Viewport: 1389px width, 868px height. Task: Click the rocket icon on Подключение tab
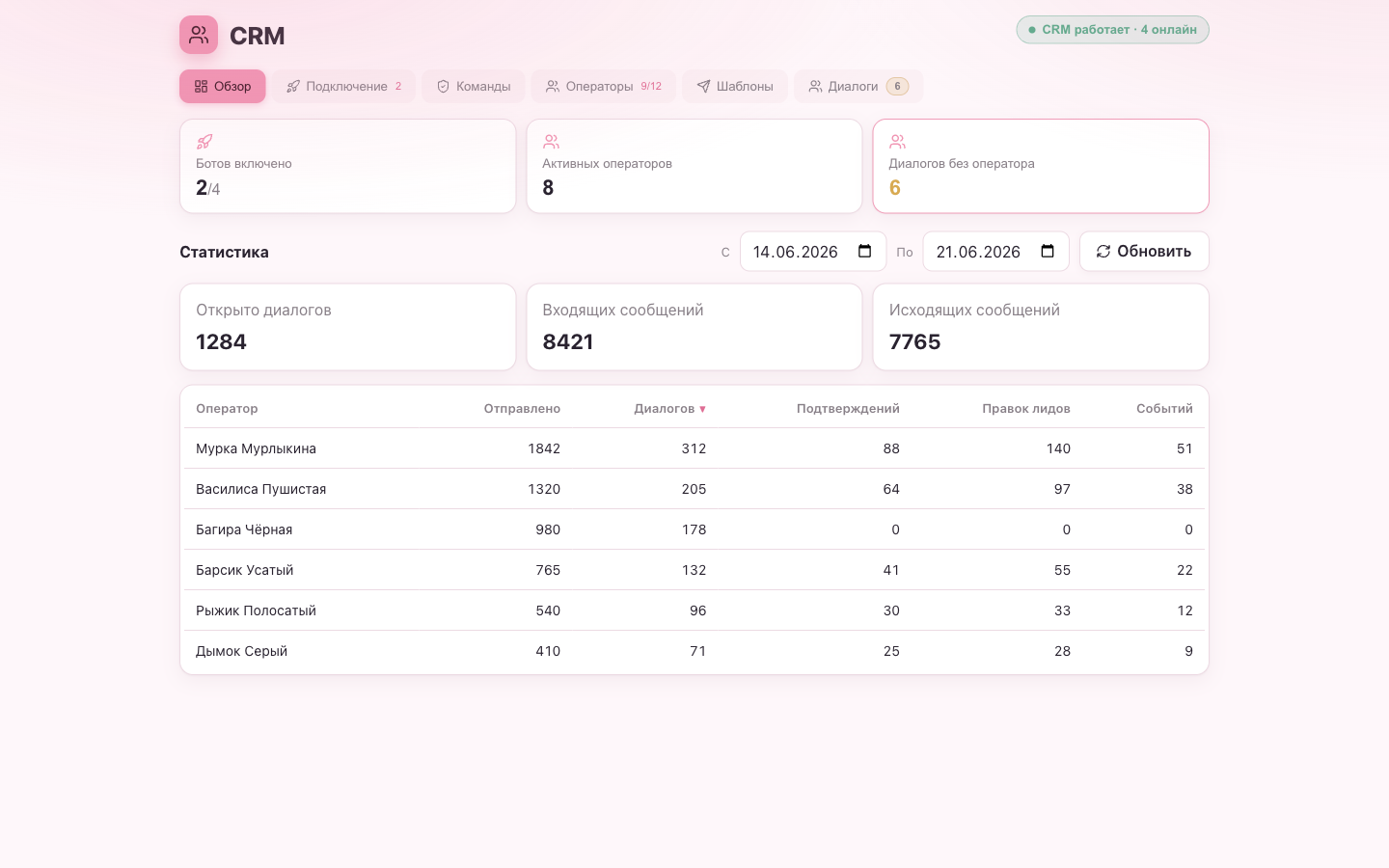coord(293,87)
